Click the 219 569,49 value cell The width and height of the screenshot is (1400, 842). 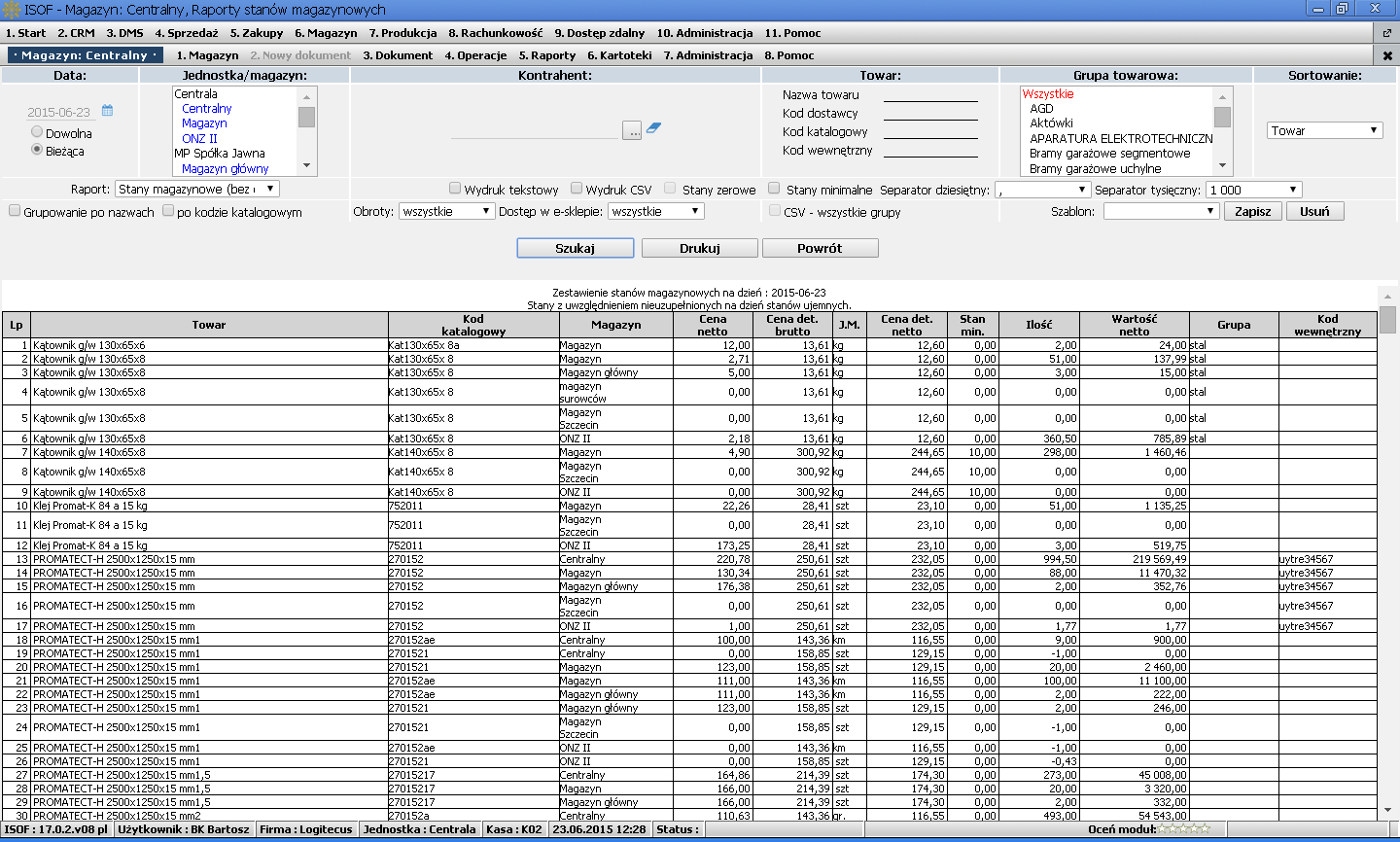point(1135,559)
